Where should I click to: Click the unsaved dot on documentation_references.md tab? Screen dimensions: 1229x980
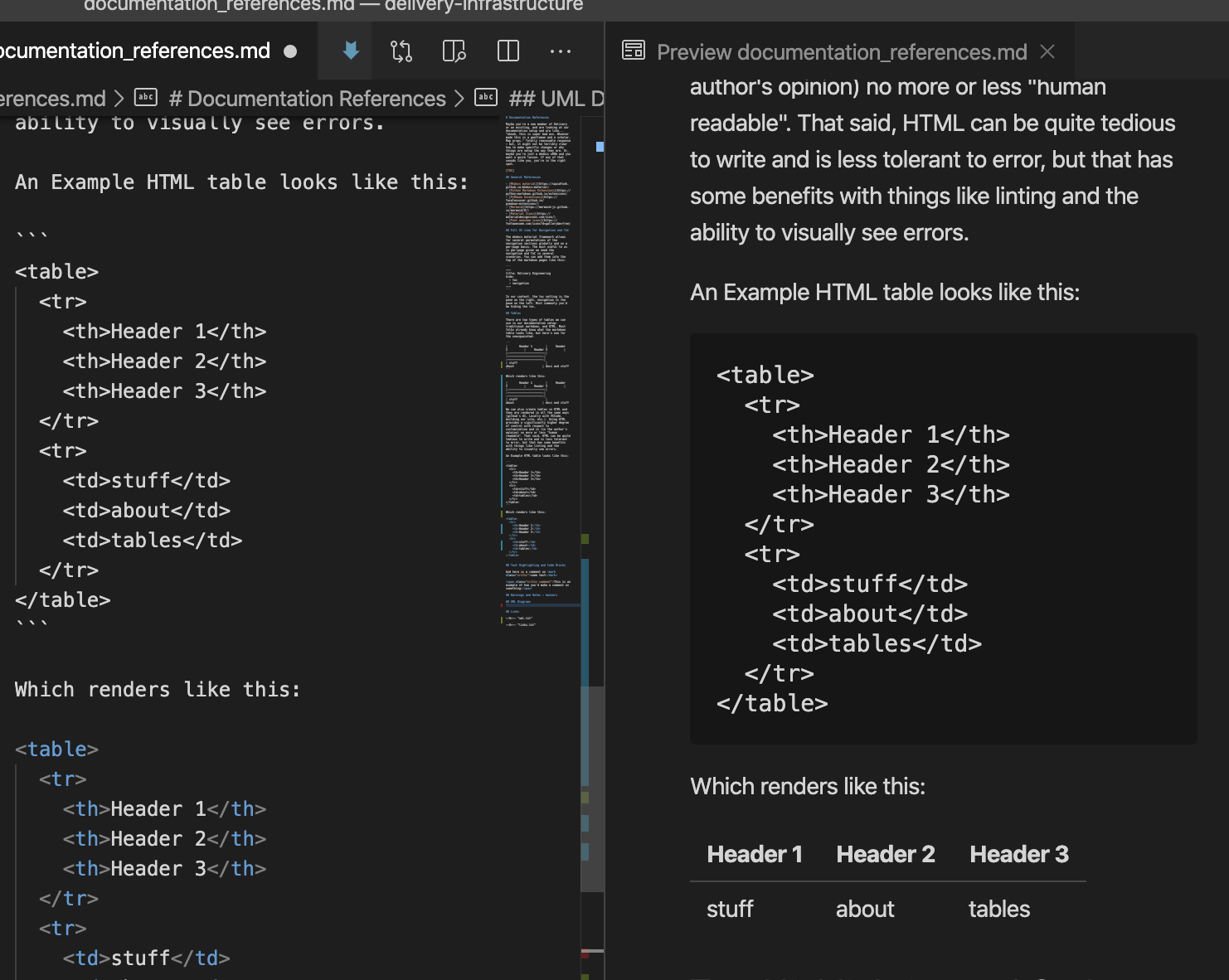[290, 51]
